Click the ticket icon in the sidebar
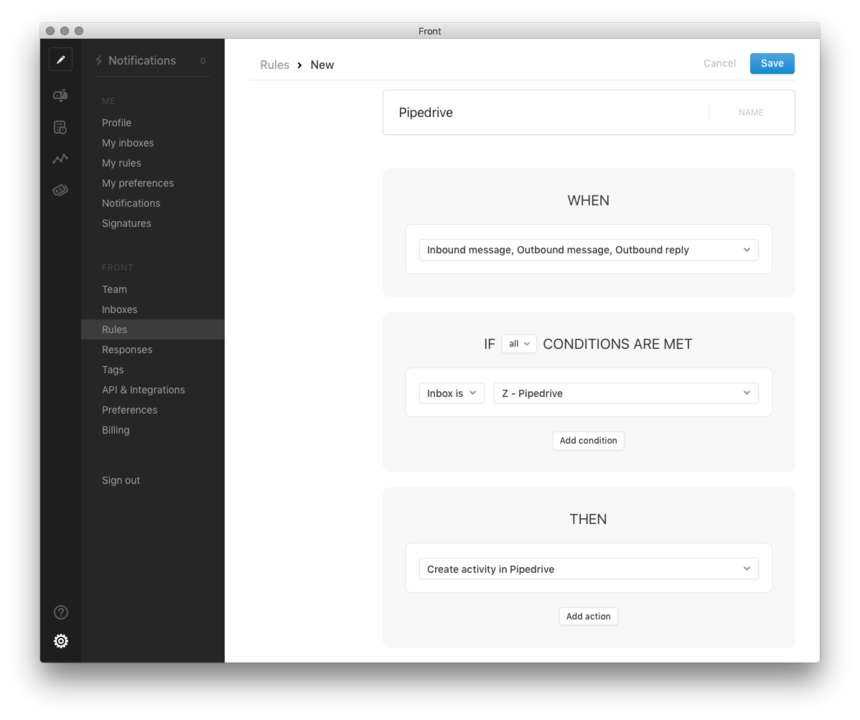This screenshot has height=720, width=860. [60, 190]
